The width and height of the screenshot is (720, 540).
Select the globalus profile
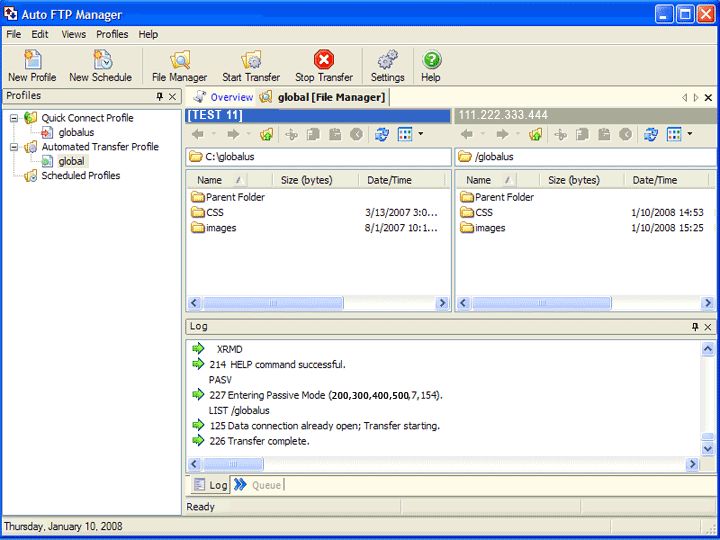point(76,133)
